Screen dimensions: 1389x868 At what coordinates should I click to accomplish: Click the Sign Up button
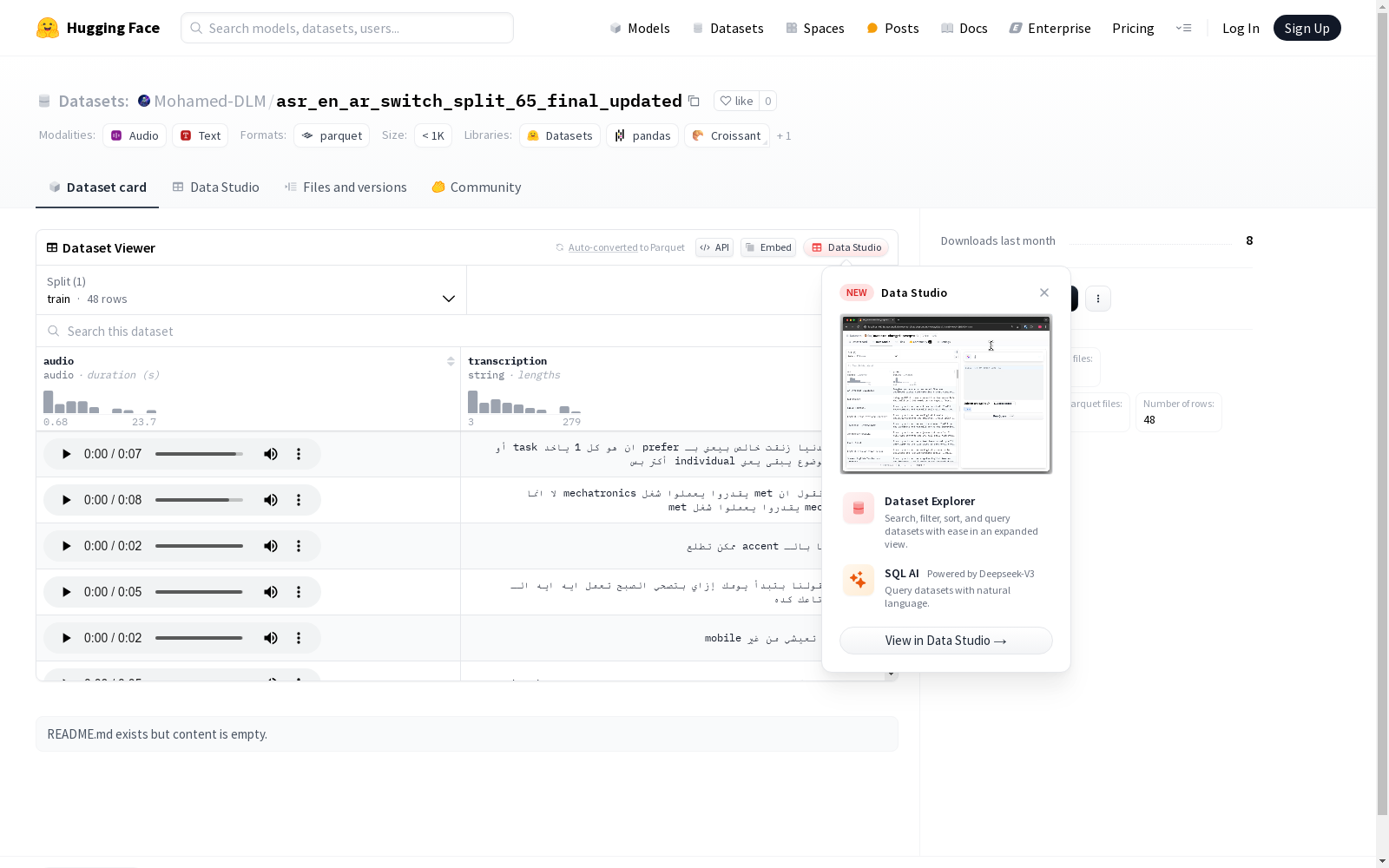pos(1307,28)
